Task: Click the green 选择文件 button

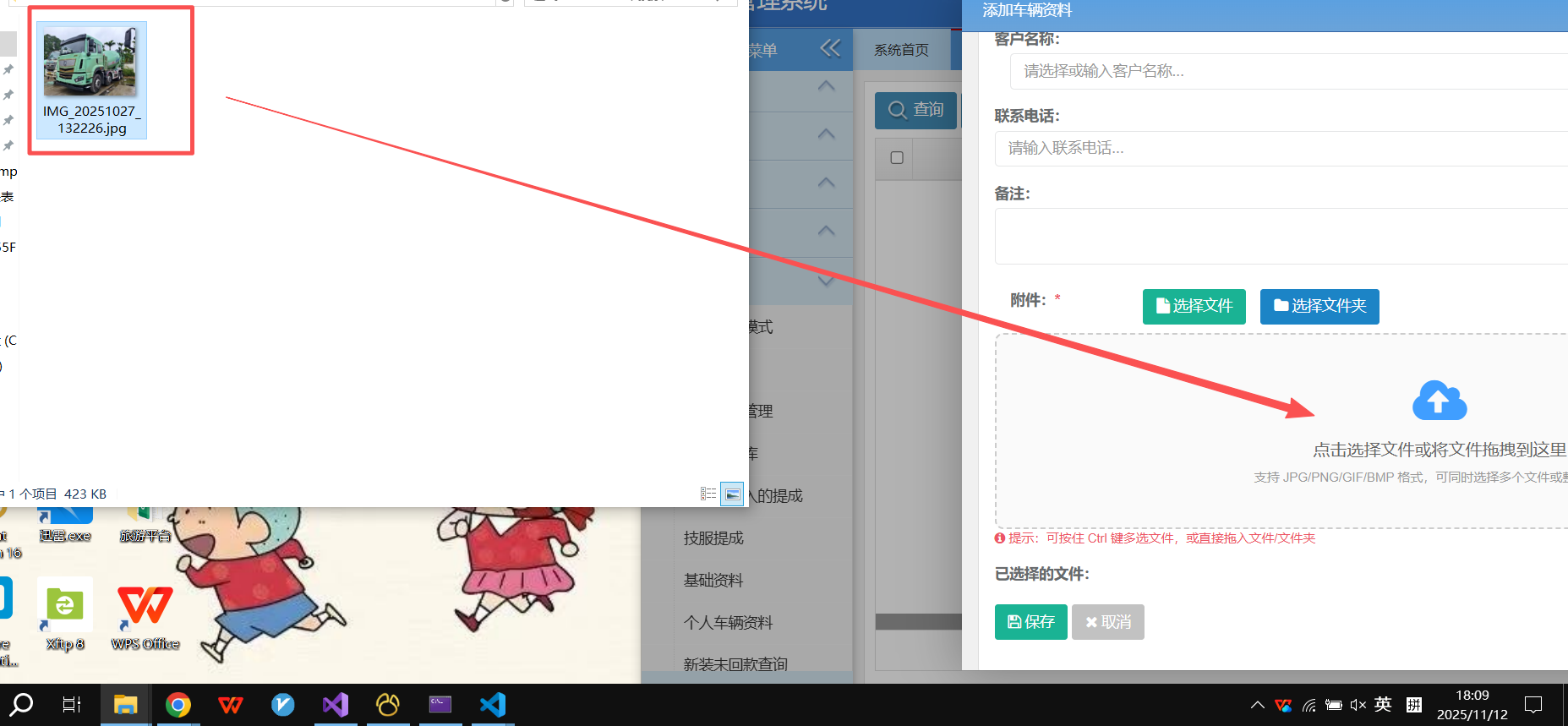Action: click(x=1194, y=306)
